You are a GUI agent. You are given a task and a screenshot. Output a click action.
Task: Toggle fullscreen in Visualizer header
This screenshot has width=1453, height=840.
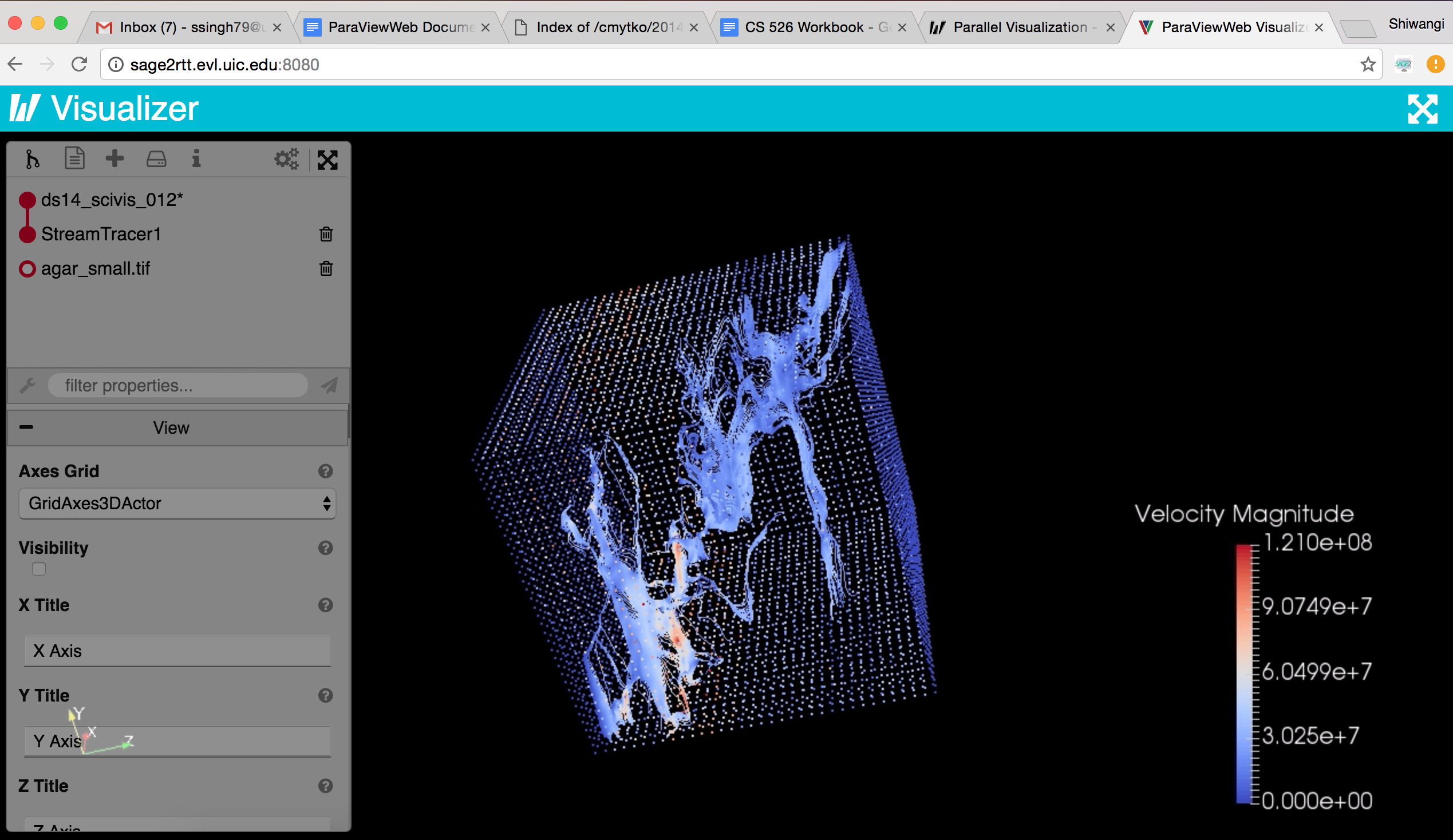(x=1423, y=109)
